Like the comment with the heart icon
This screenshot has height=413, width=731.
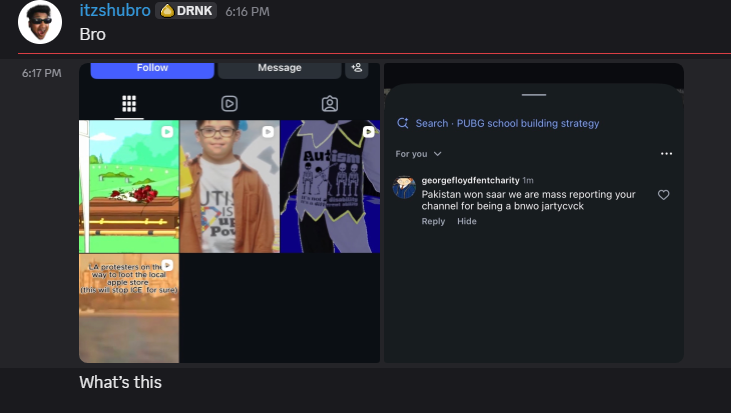[x=663, y=195]
